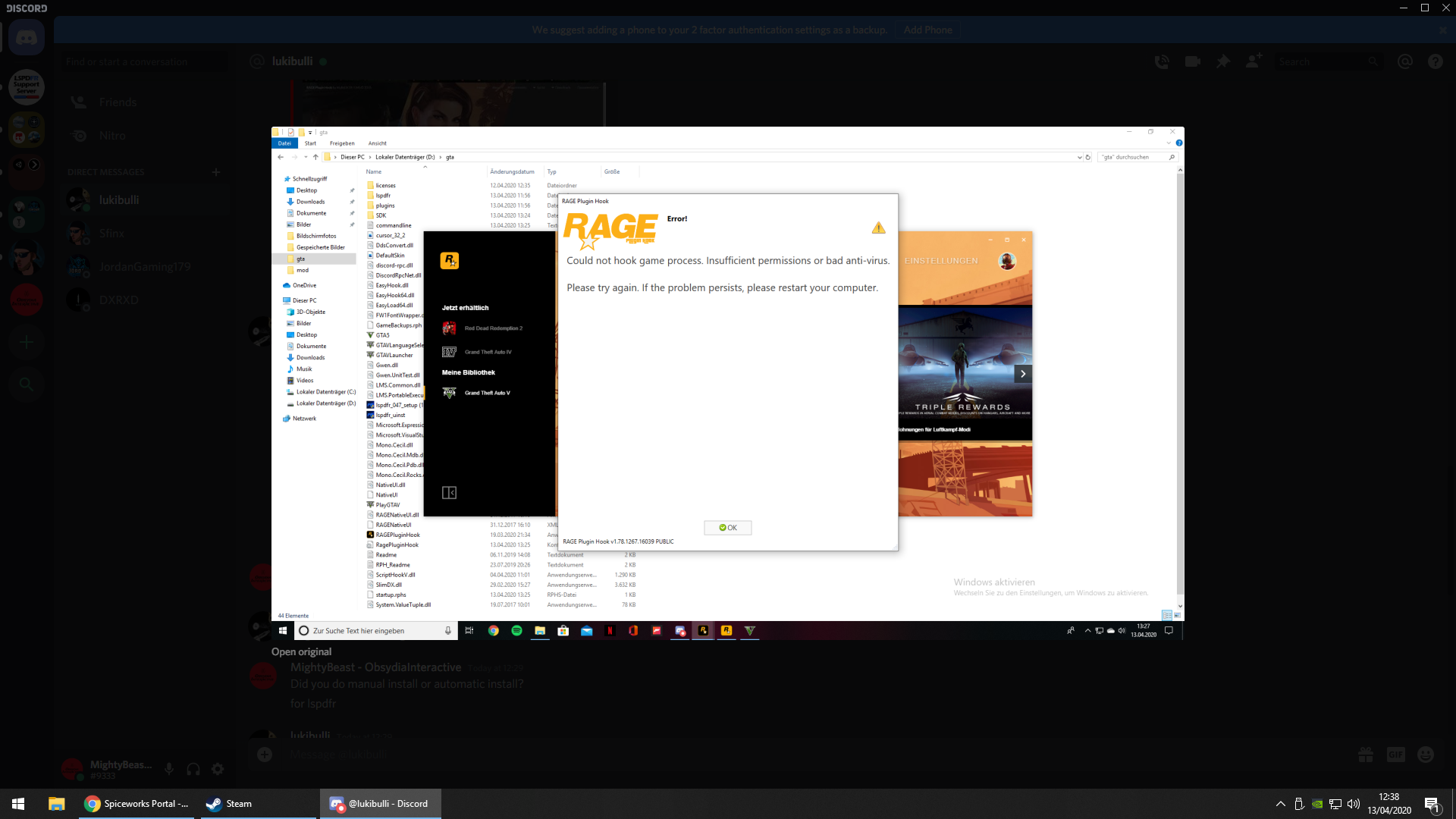Click plus to create direct message
The image size is (1456, 819).
[216, 172]
